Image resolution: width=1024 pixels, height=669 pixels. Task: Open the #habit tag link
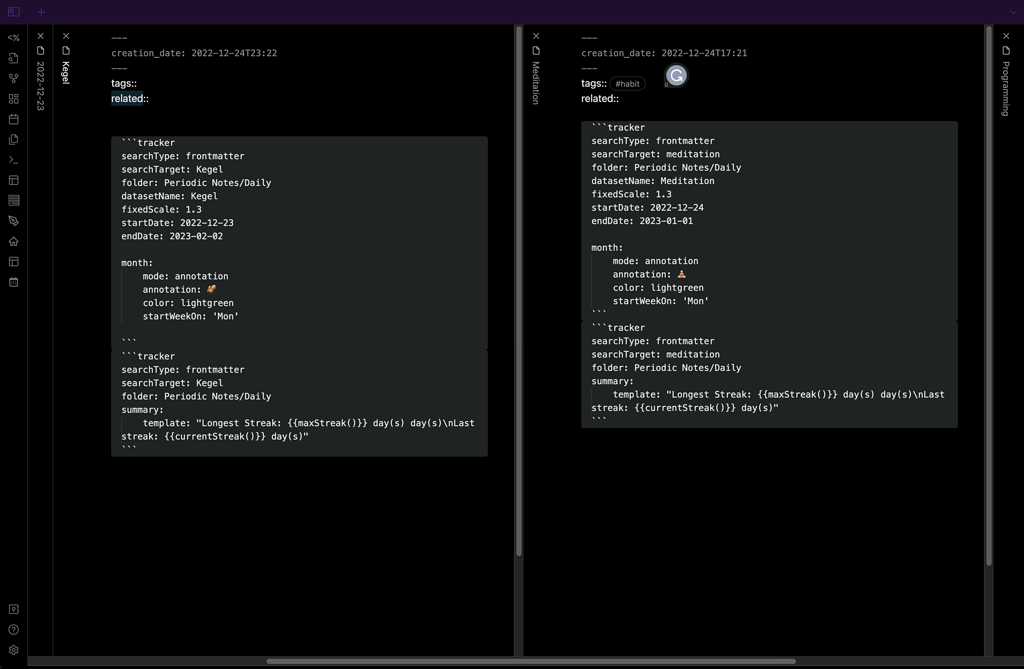(x=628, y=84)
